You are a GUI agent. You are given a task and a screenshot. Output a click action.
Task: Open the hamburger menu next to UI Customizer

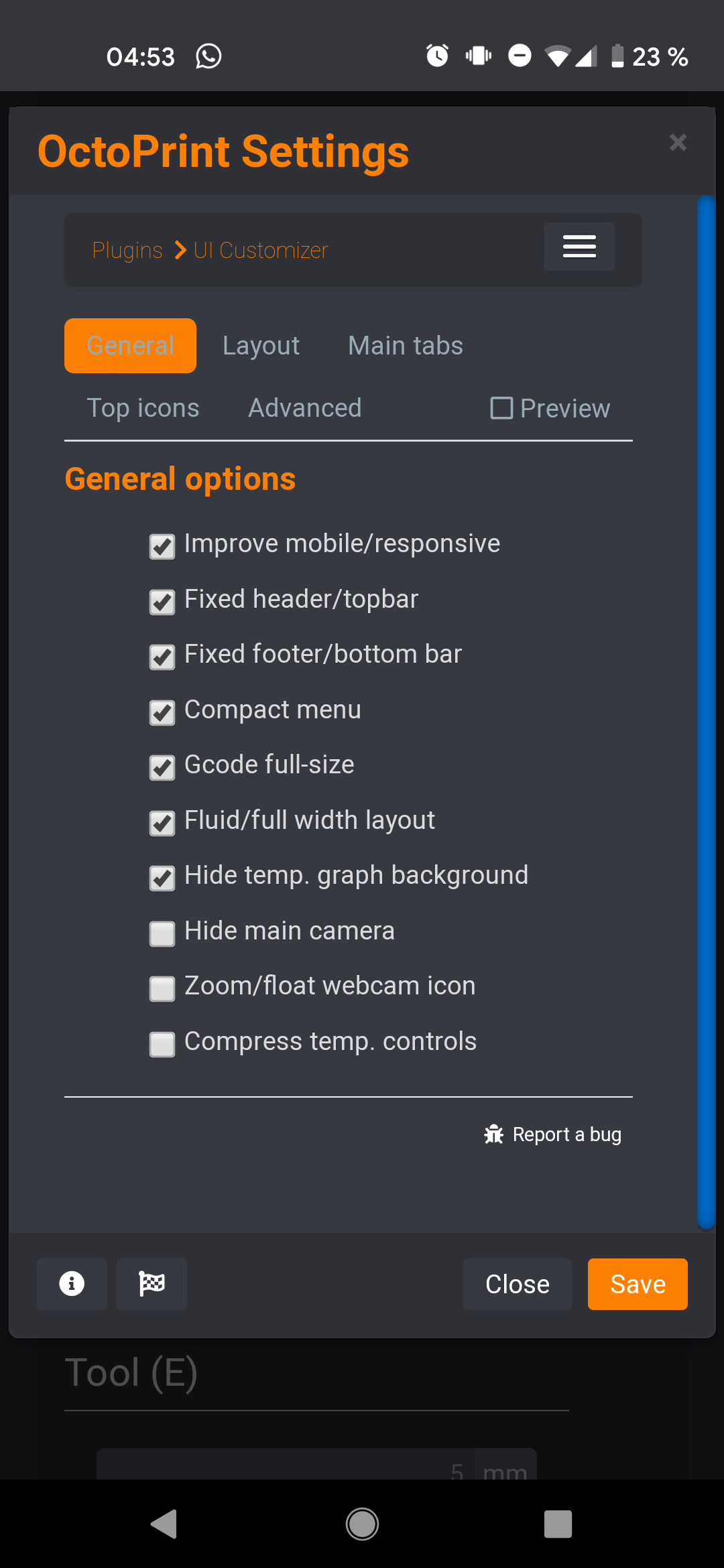[x=579, y=247]
